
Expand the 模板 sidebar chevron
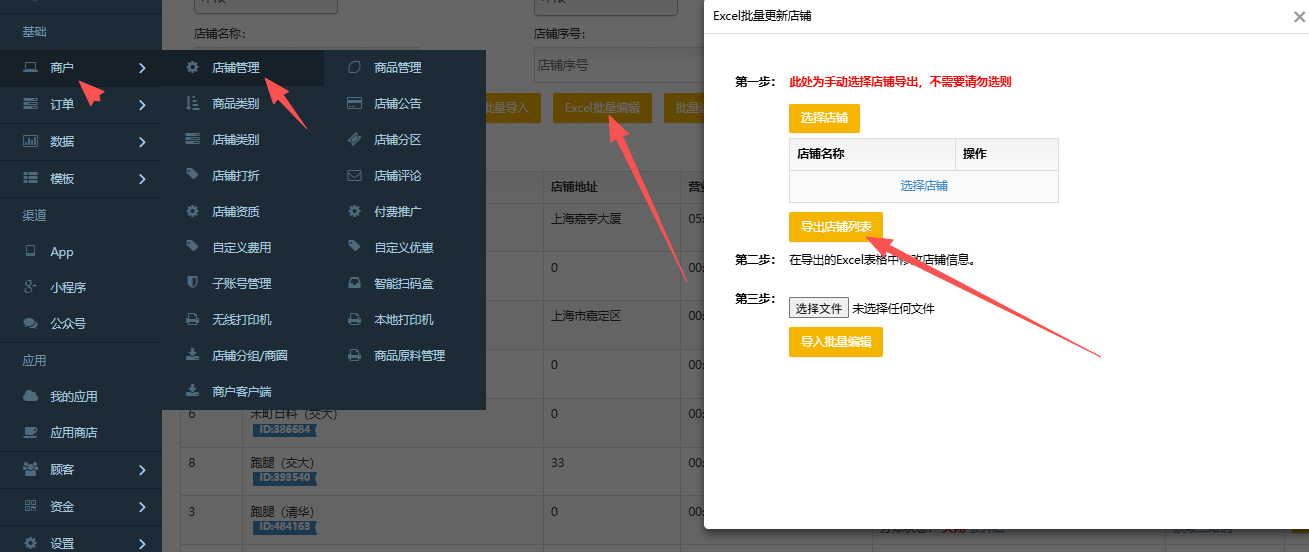coord(142,179)
